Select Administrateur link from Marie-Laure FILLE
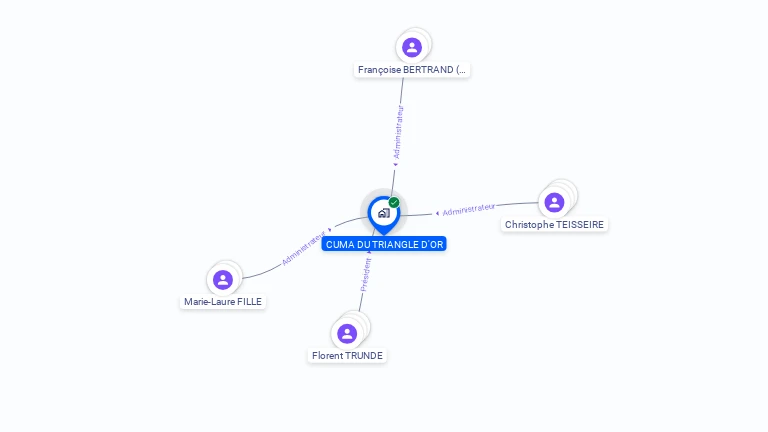 [x=304, y=247]
